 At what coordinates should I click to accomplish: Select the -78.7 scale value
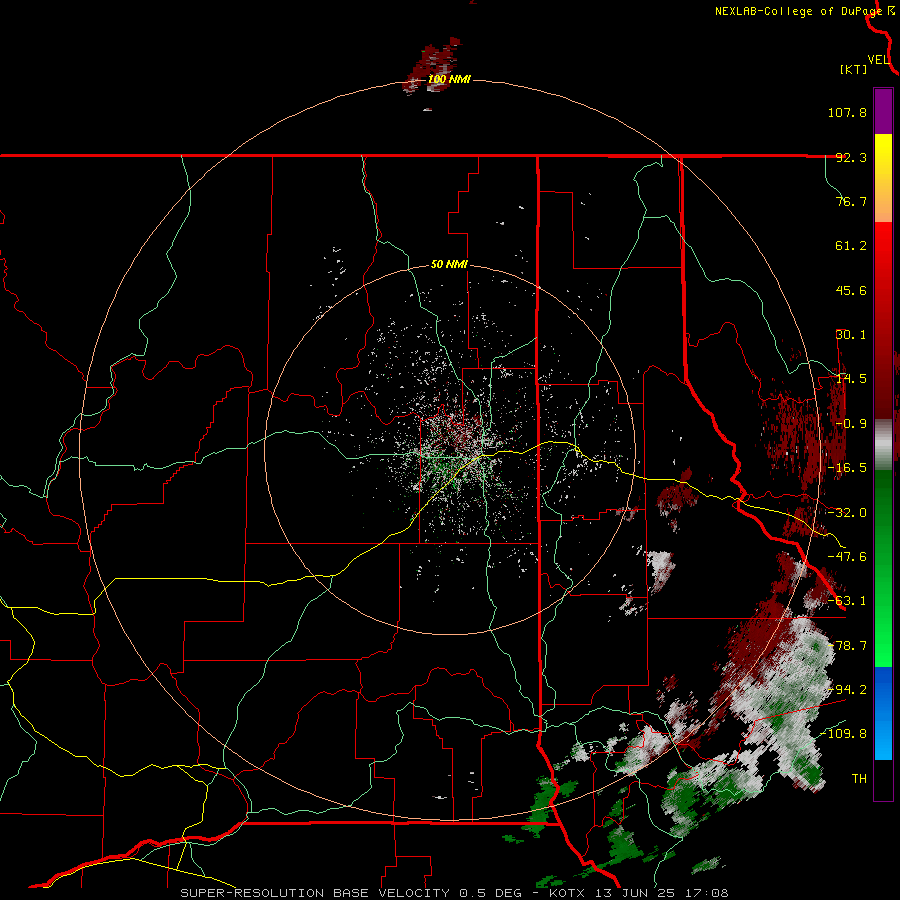847,646
